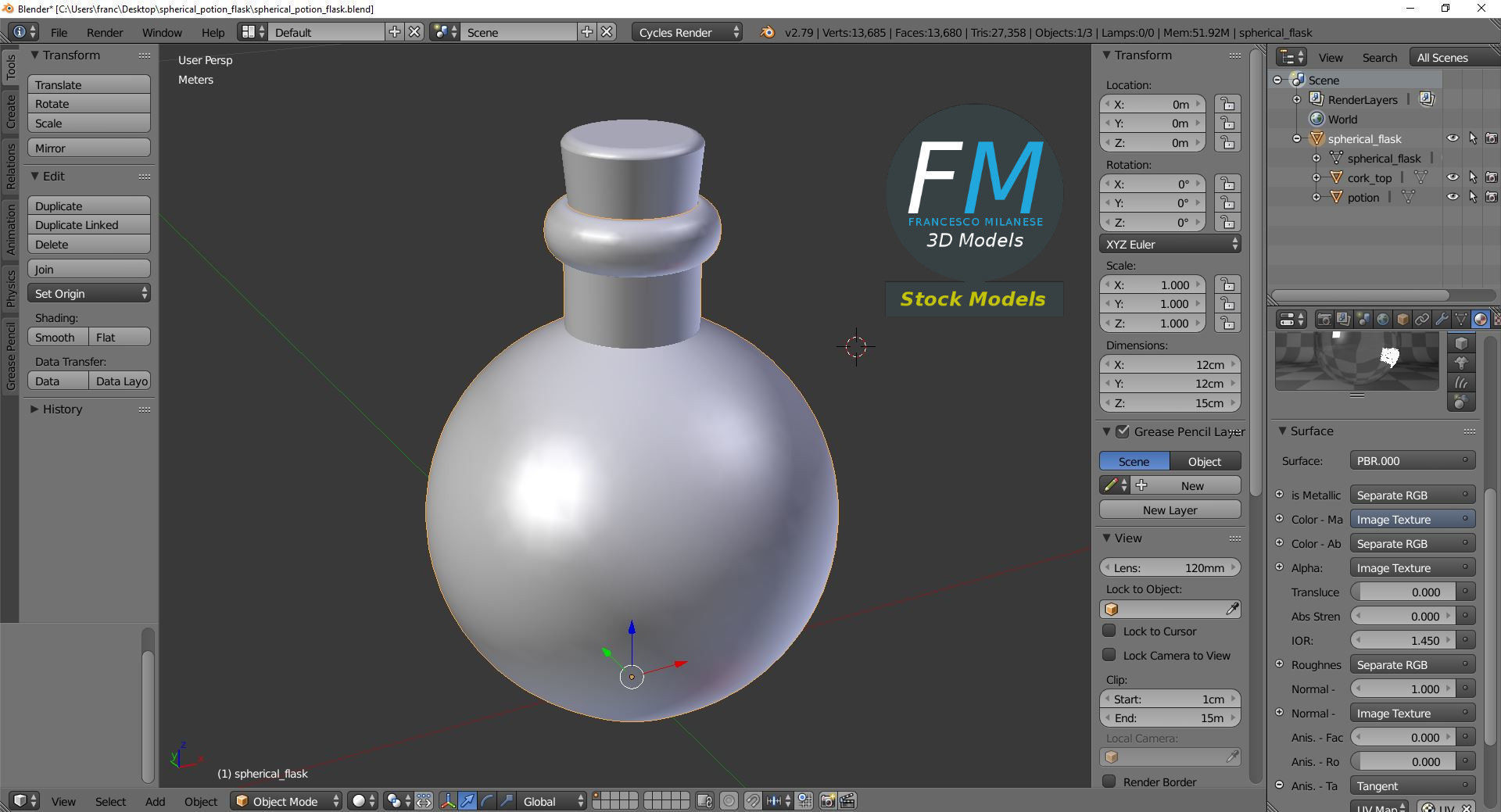
Task: Lock the X location with padlock icon
Action: (x=1227, y=105)
